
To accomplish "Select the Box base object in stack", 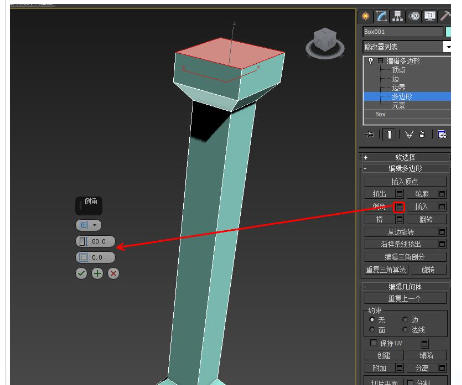I will pos(380,114).
